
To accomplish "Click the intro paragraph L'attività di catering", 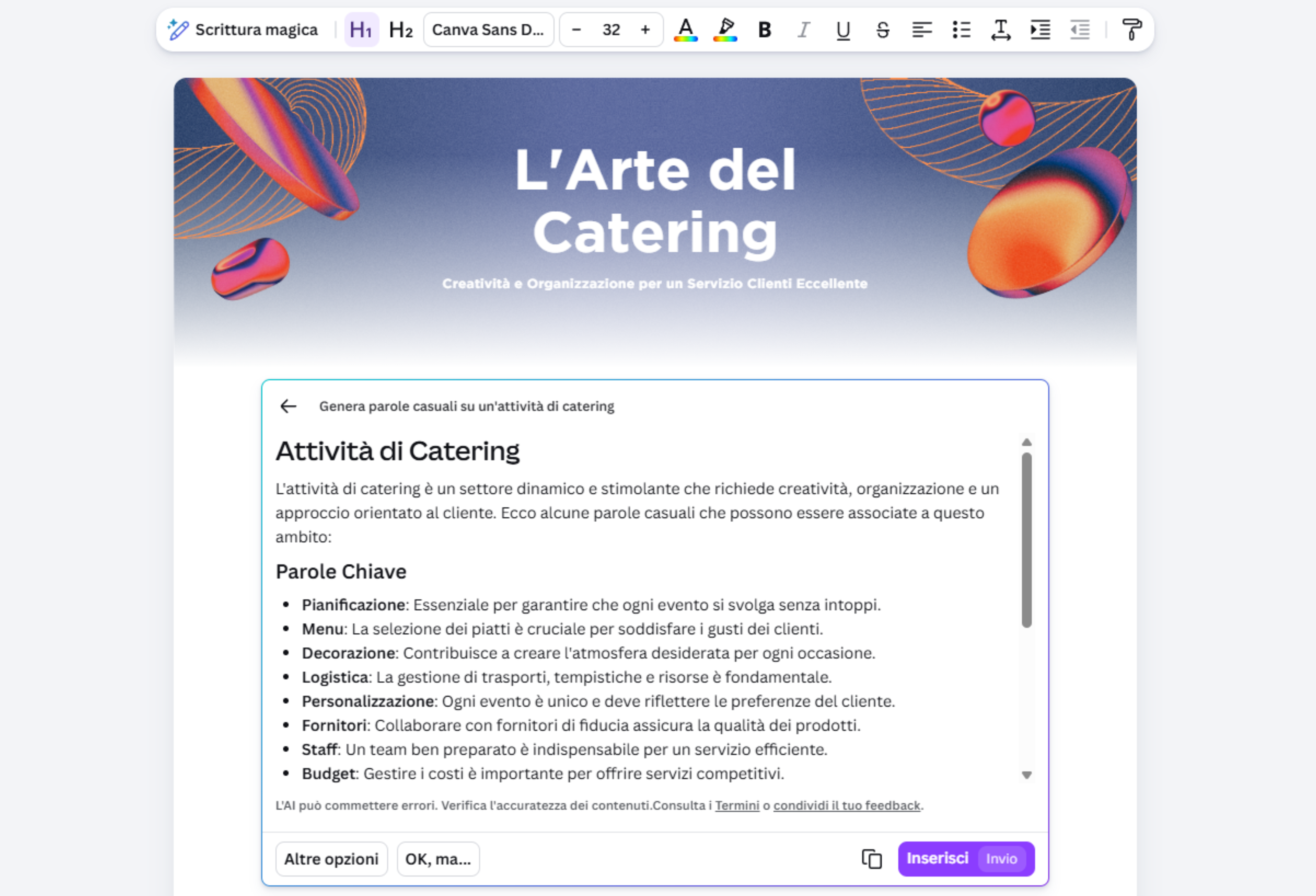I will coord(637,513).
